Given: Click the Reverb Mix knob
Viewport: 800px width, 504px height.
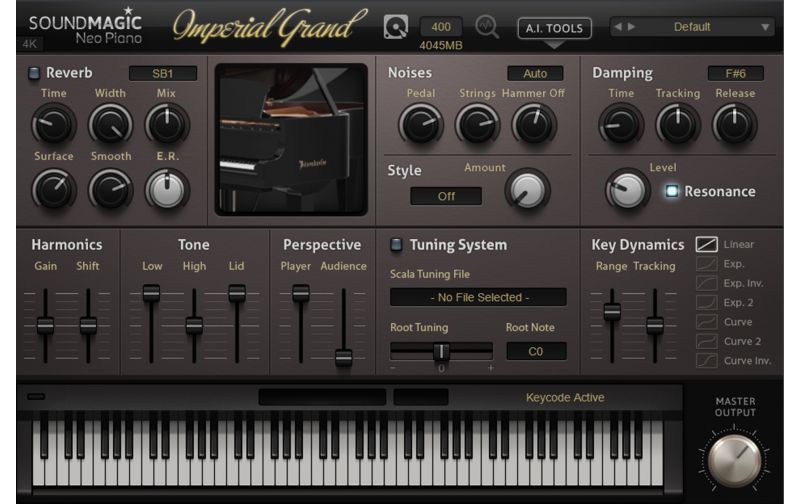Looking at the screenshot, I should coord(167,124).
